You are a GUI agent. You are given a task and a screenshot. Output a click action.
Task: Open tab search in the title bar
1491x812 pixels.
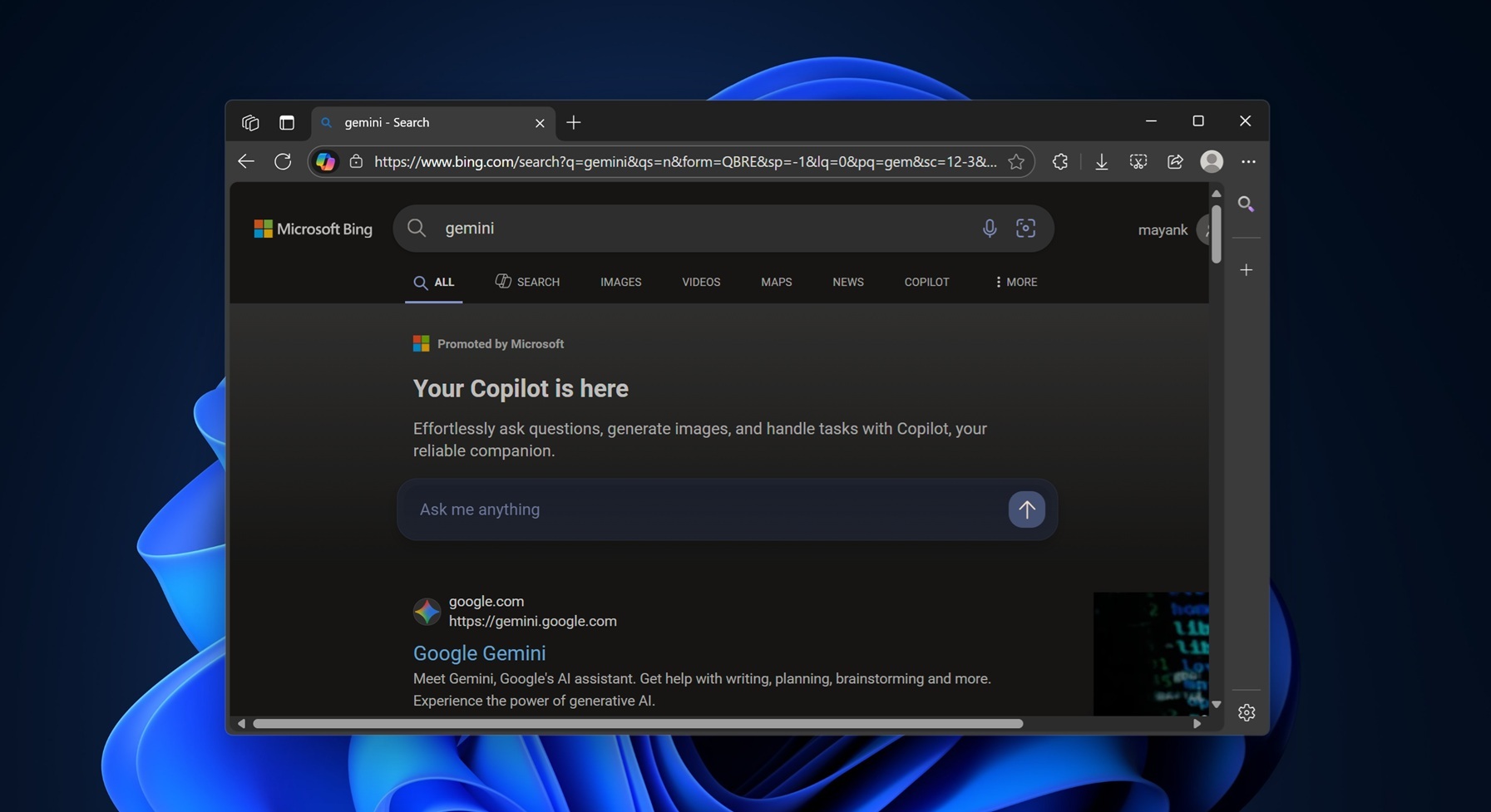click(250, 122)
